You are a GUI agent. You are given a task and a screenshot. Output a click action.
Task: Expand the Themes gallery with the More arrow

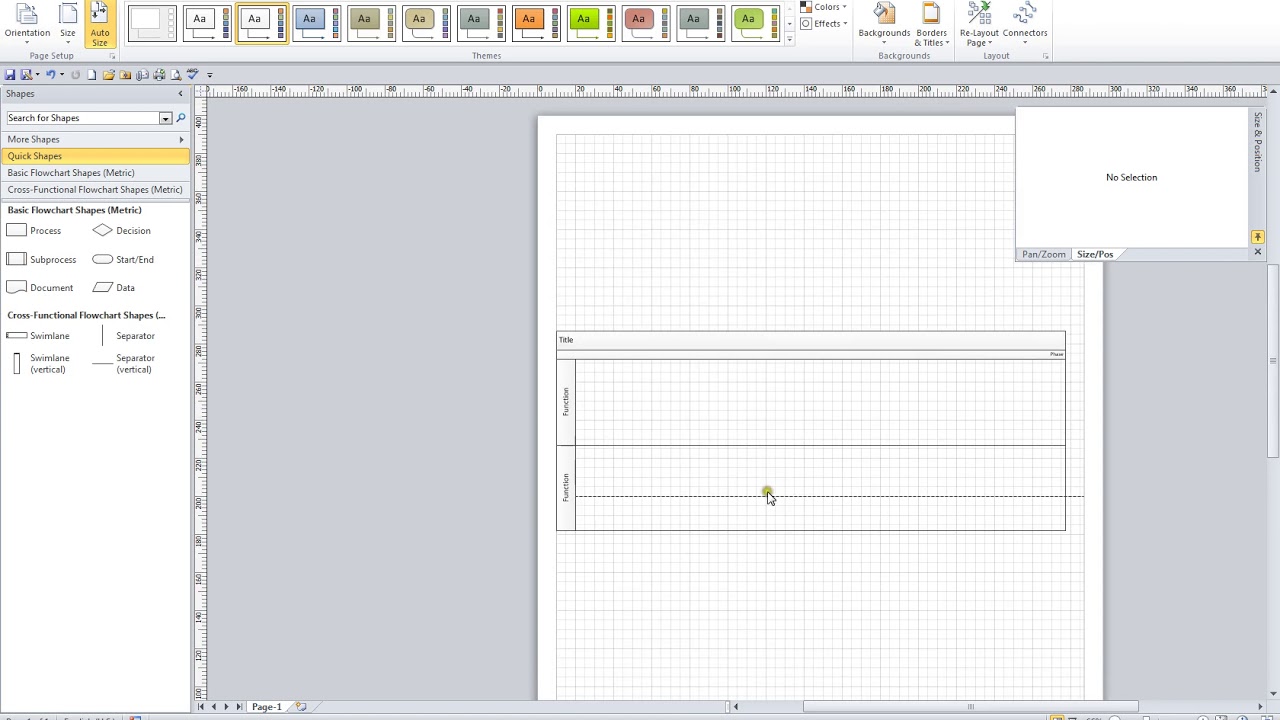tap(790, 39)
